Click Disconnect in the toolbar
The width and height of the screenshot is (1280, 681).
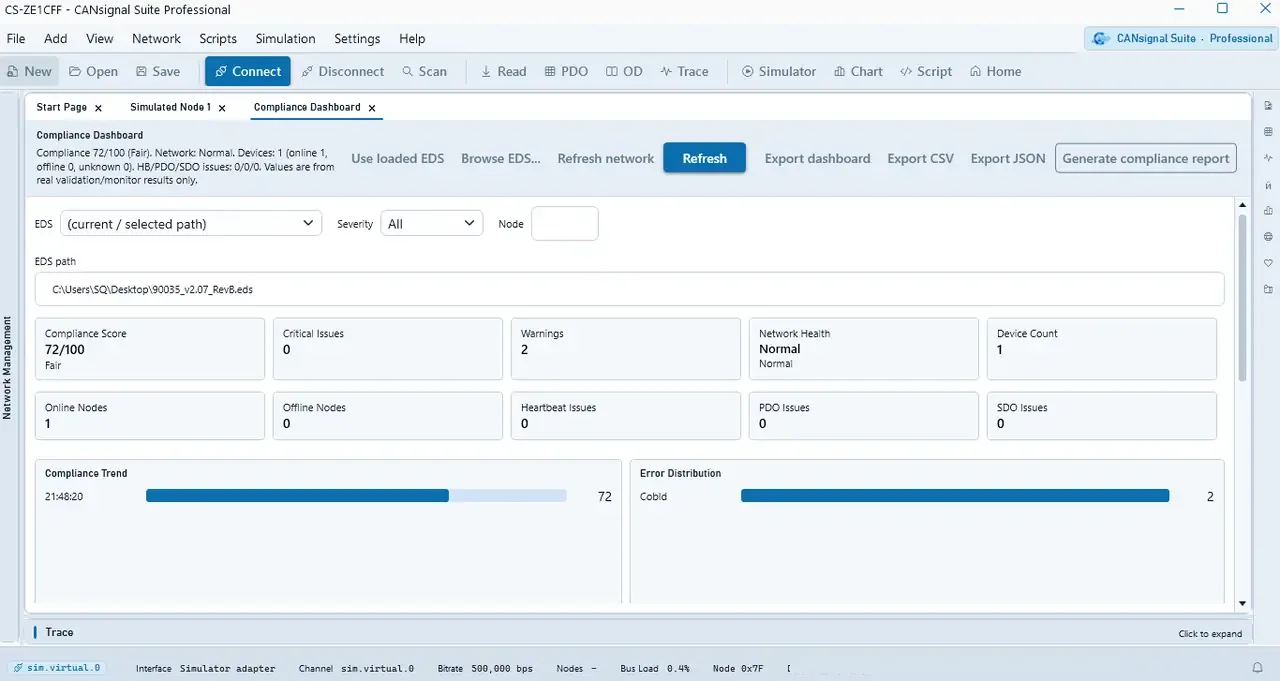(x=343, y=71)
